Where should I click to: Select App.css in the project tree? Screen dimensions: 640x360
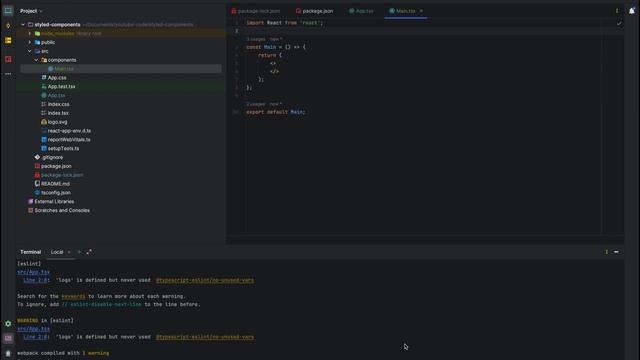tap(57, 78)
